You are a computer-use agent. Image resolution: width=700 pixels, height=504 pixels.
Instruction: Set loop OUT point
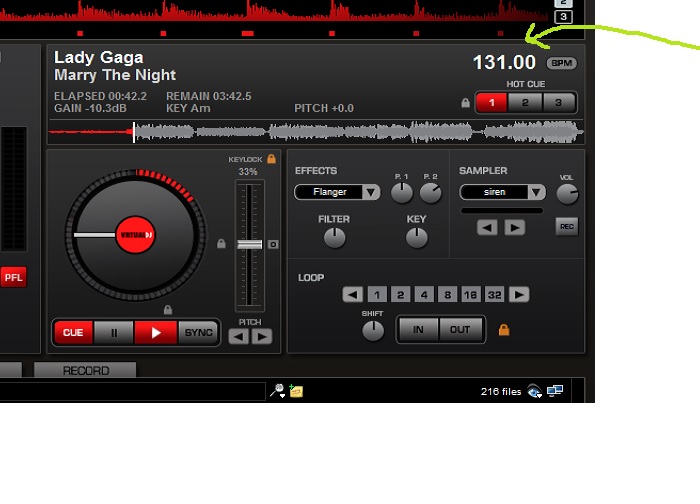(460, 329)
